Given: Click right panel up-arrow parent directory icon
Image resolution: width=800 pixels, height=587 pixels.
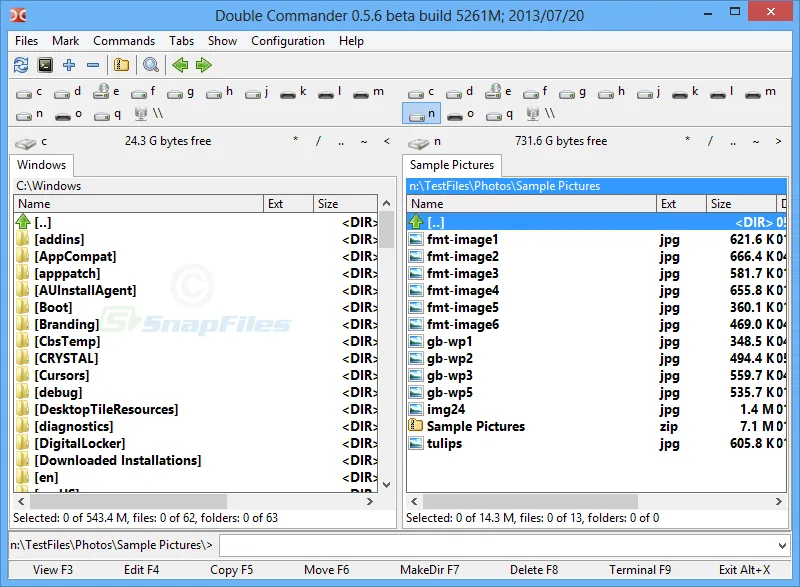Looking at the screenshot, I should point(416,221).
